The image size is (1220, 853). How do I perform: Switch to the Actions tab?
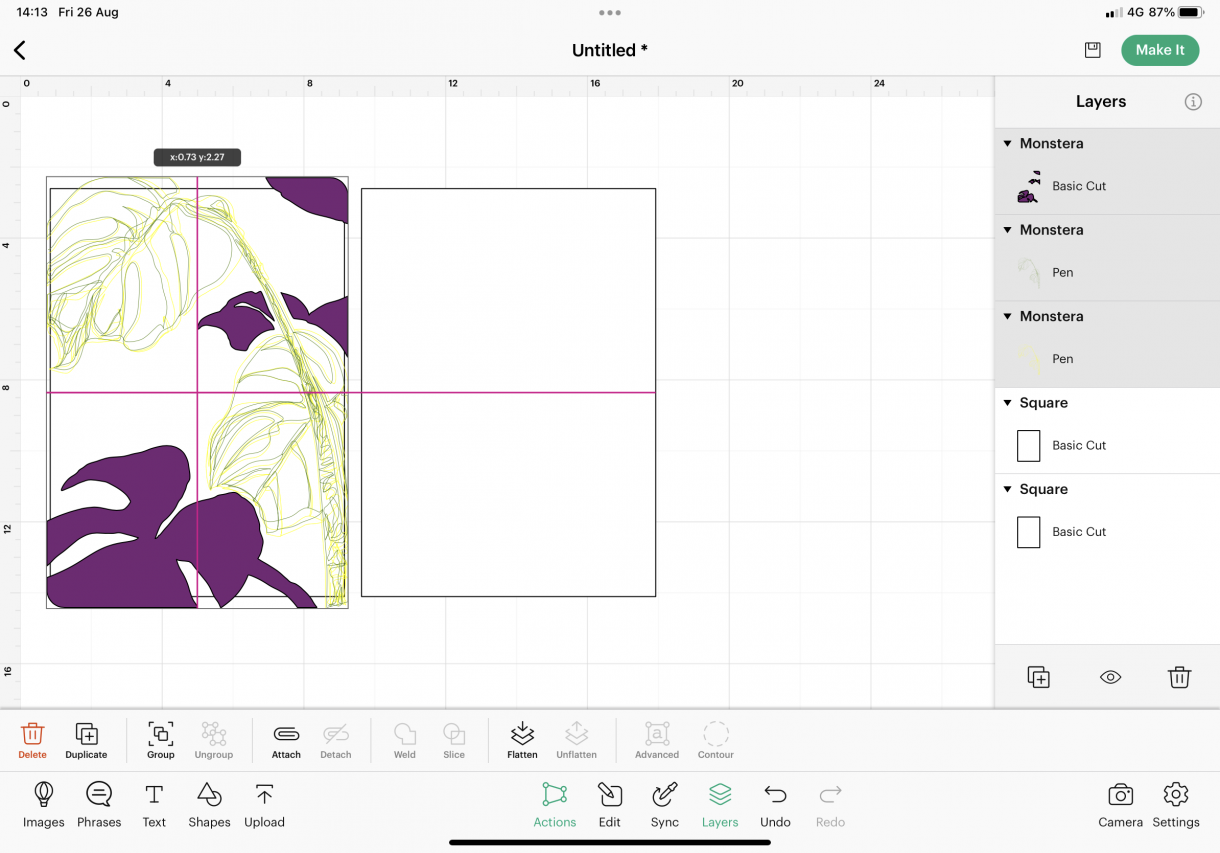click(554, 806)
